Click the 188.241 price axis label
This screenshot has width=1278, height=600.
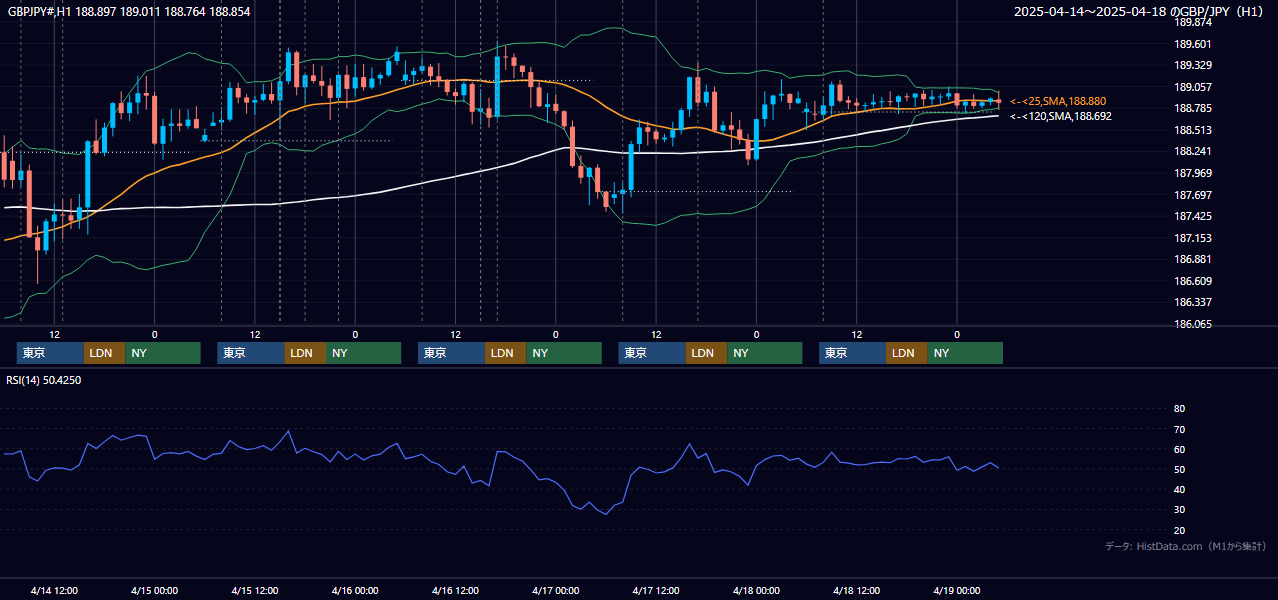pos(1192,152)
